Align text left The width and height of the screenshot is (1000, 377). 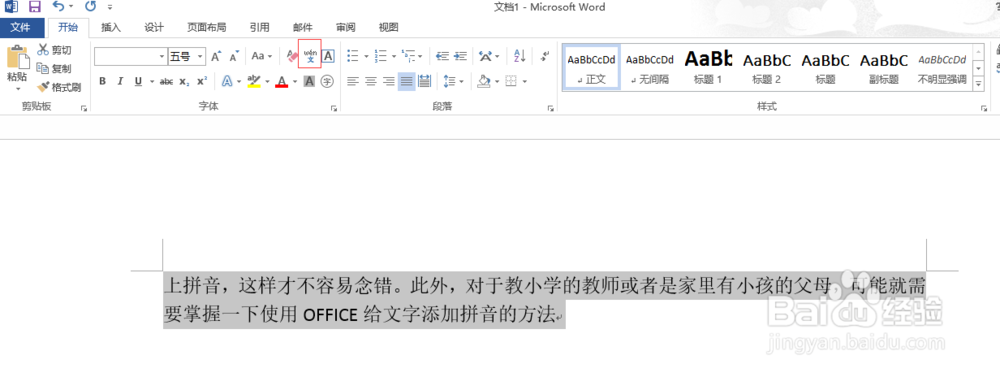coord(353,81)
